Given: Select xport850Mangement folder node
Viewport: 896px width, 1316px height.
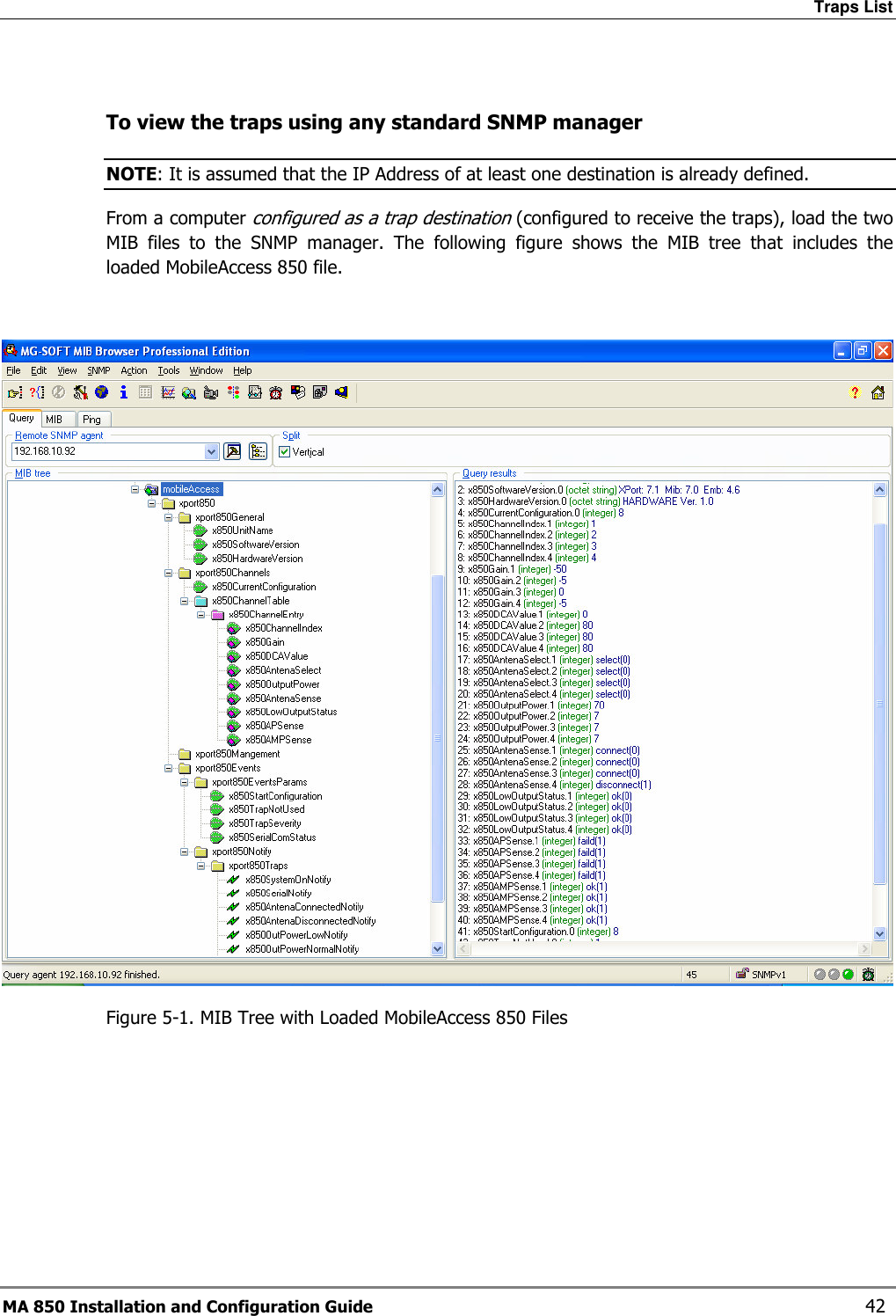Looking at the screenshot, I should point(237,754).
